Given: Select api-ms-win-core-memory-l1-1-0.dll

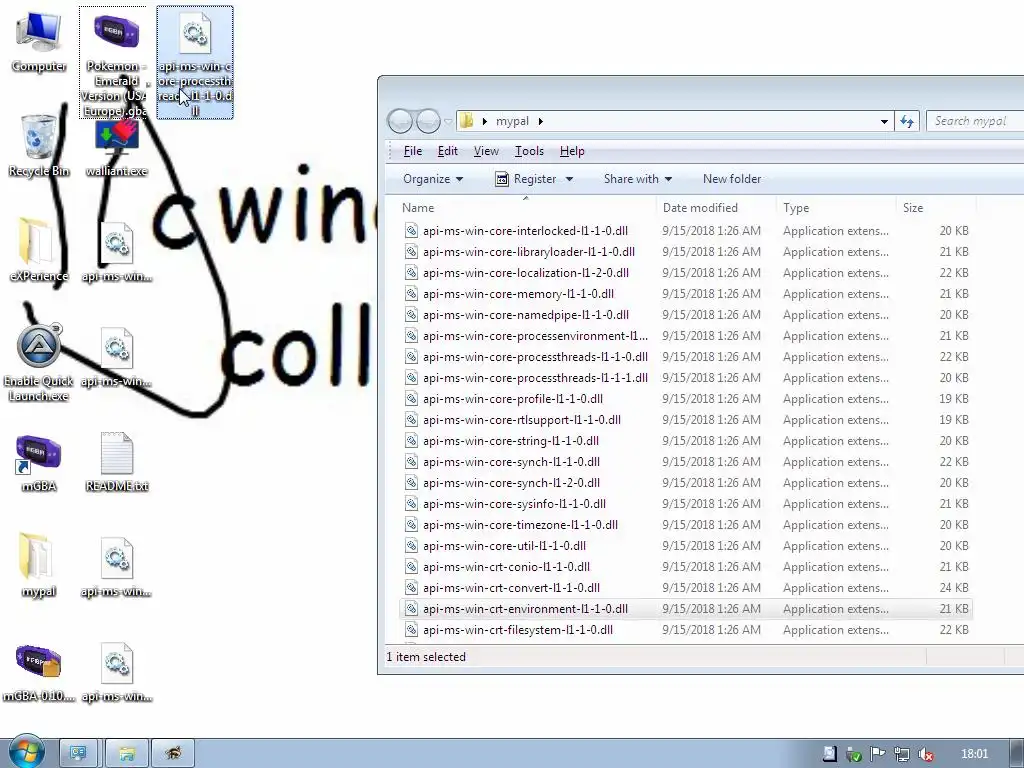Looking at the screenshot, I should point(686,294).
